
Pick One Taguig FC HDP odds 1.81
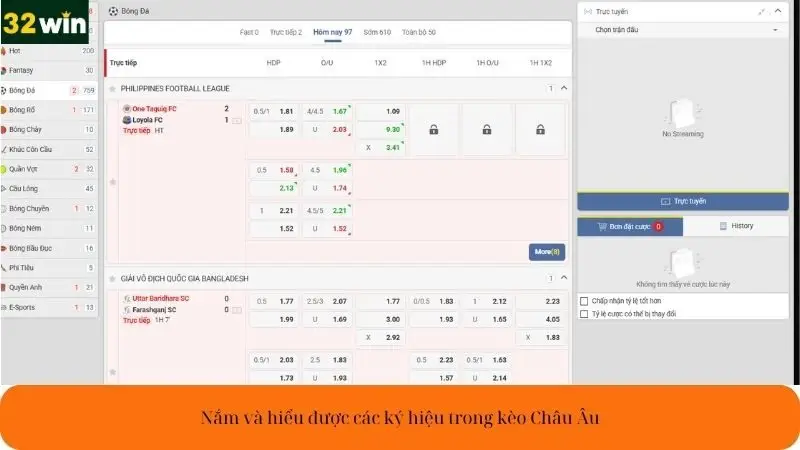[x=273, y=112]
